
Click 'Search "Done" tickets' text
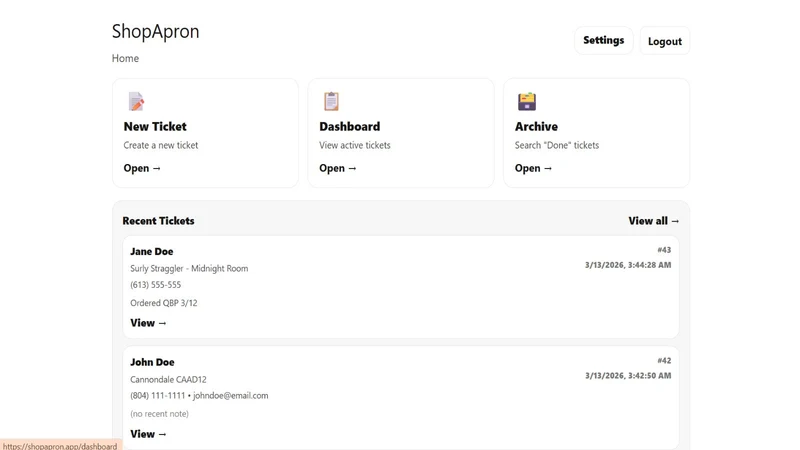point(557,145)
